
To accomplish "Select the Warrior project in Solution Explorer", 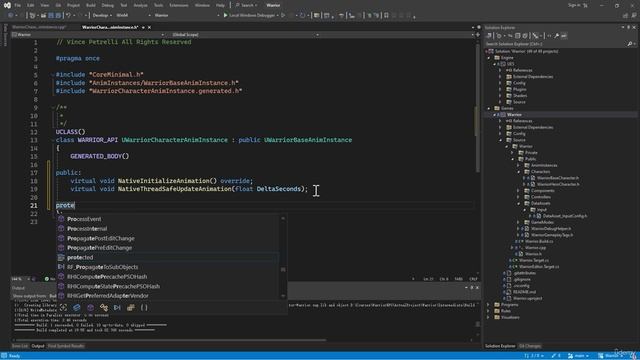I will point(514,115).
